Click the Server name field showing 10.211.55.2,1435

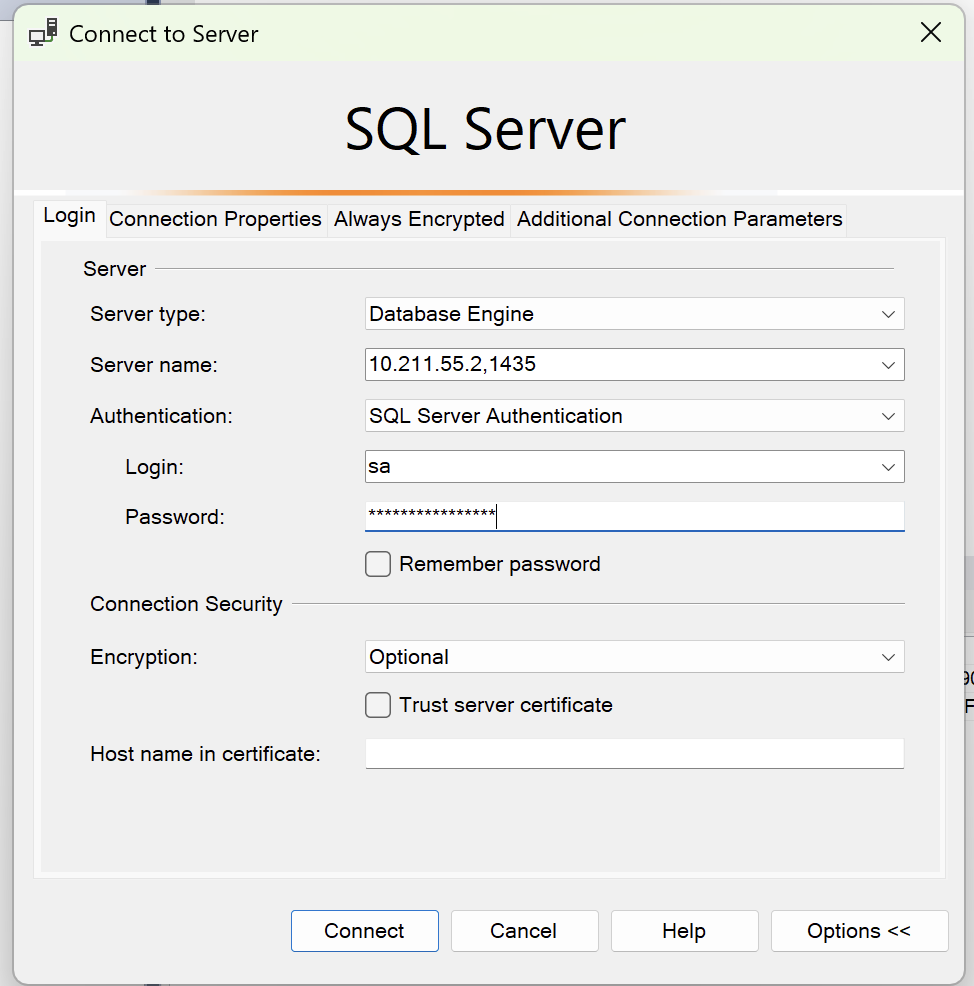pos(634,365)
